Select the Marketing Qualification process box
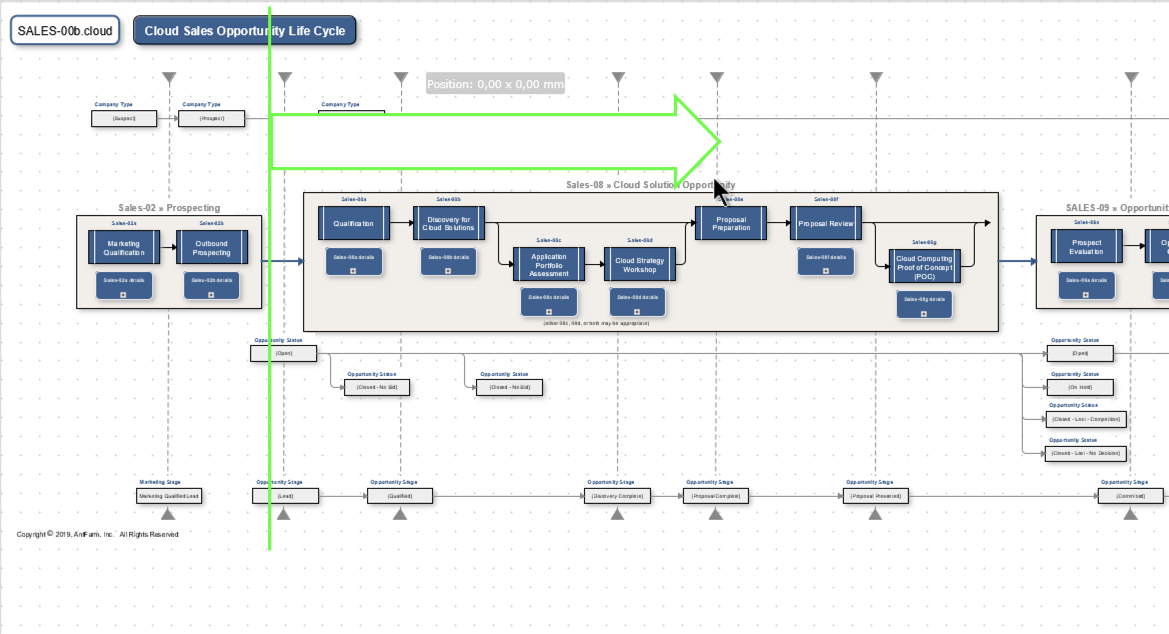The image size is (1169, 634). coord(124,248)
